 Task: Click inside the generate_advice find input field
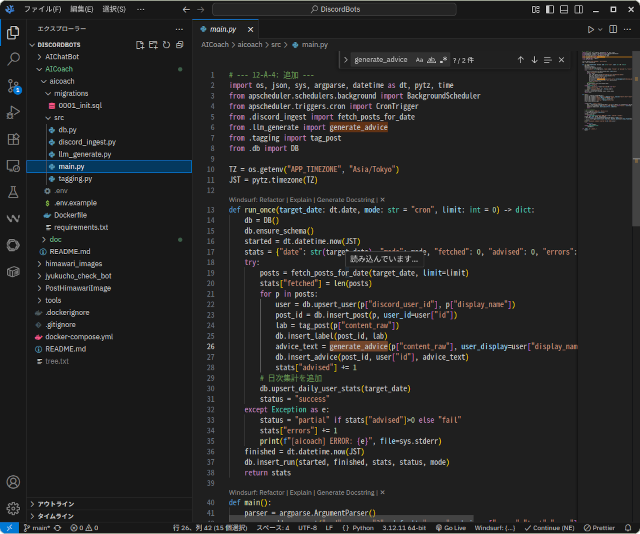[380, 60]
